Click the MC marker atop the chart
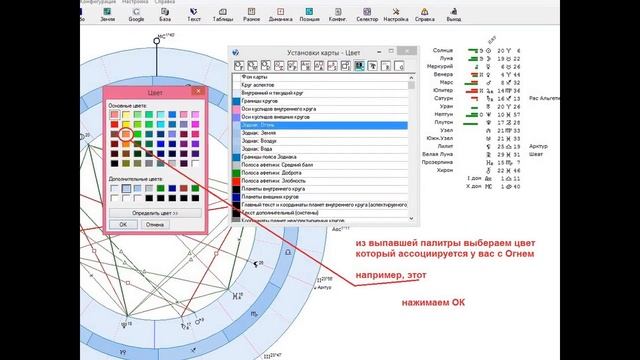This screenshot has height=360, width=640. pos(157,40)
